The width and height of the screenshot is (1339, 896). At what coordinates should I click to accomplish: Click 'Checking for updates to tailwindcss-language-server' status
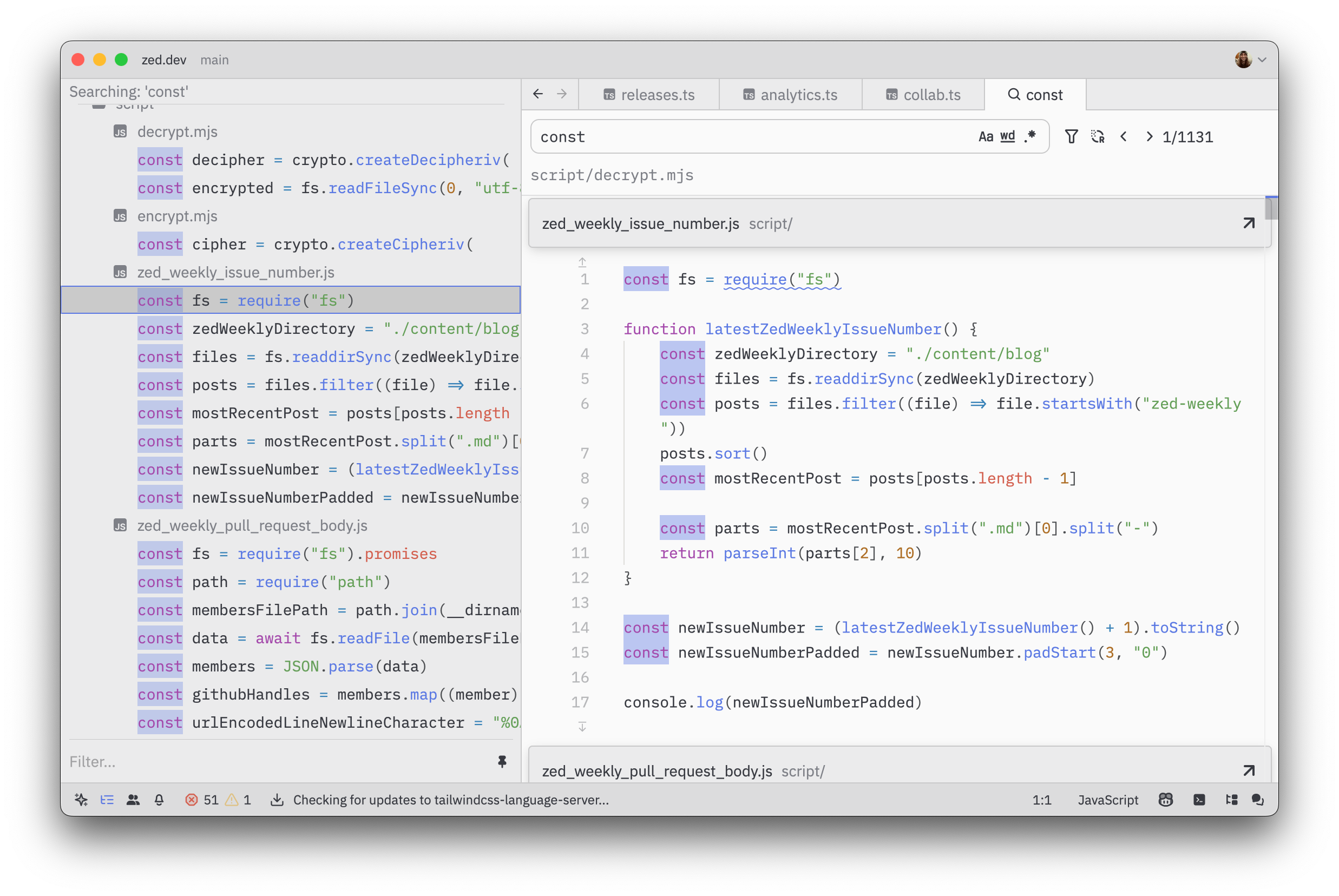[451, 800]
